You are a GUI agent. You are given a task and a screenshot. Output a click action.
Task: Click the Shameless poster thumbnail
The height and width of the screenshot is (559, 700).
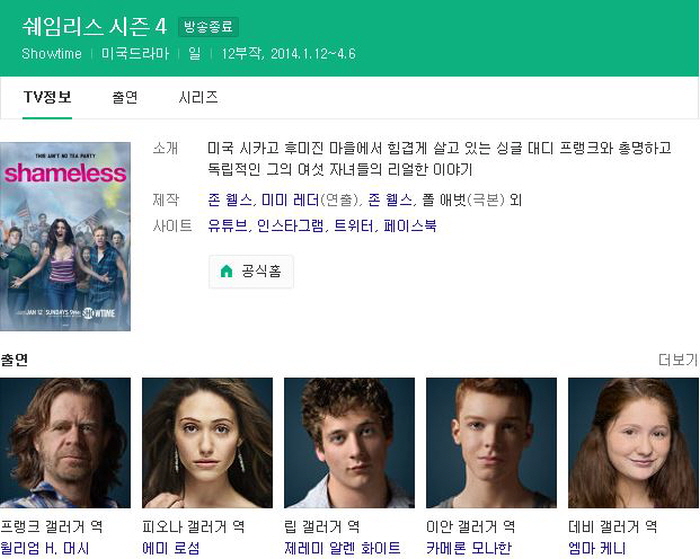coord(65,236)
